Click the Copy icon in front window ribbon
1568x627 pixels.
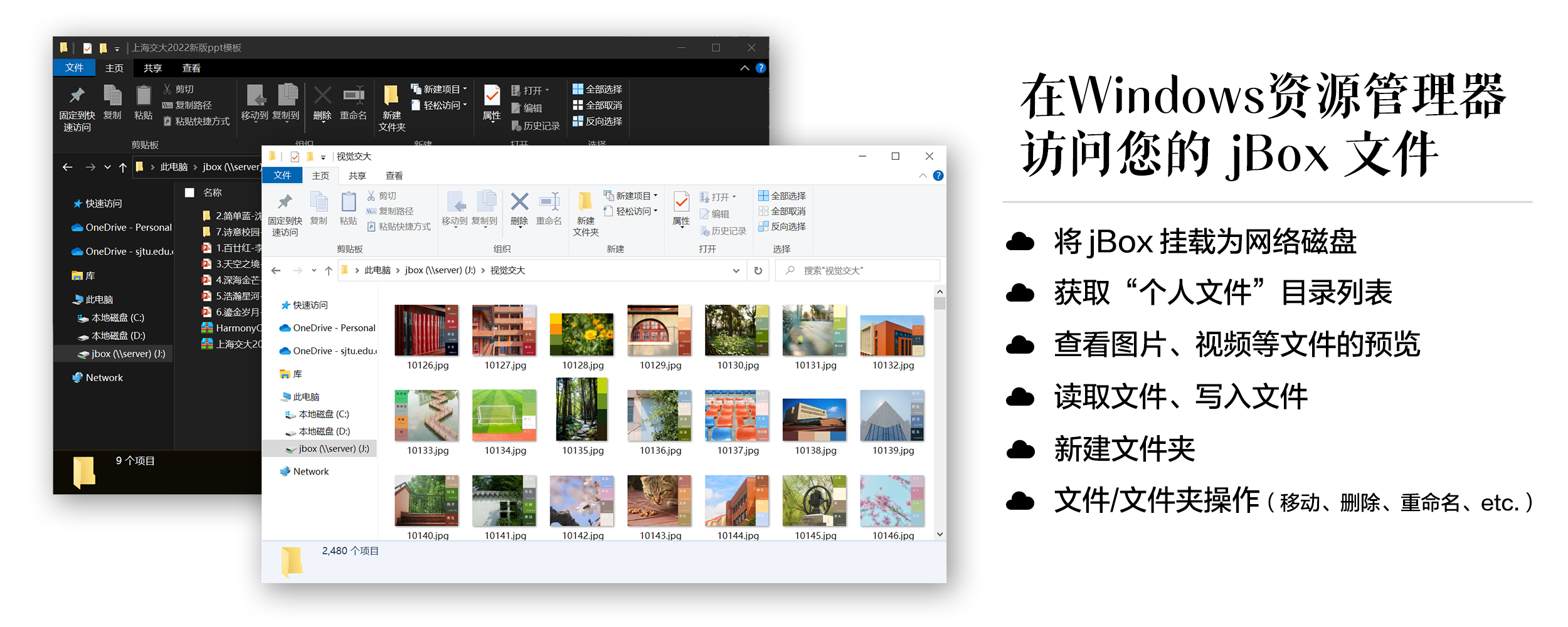319,208
